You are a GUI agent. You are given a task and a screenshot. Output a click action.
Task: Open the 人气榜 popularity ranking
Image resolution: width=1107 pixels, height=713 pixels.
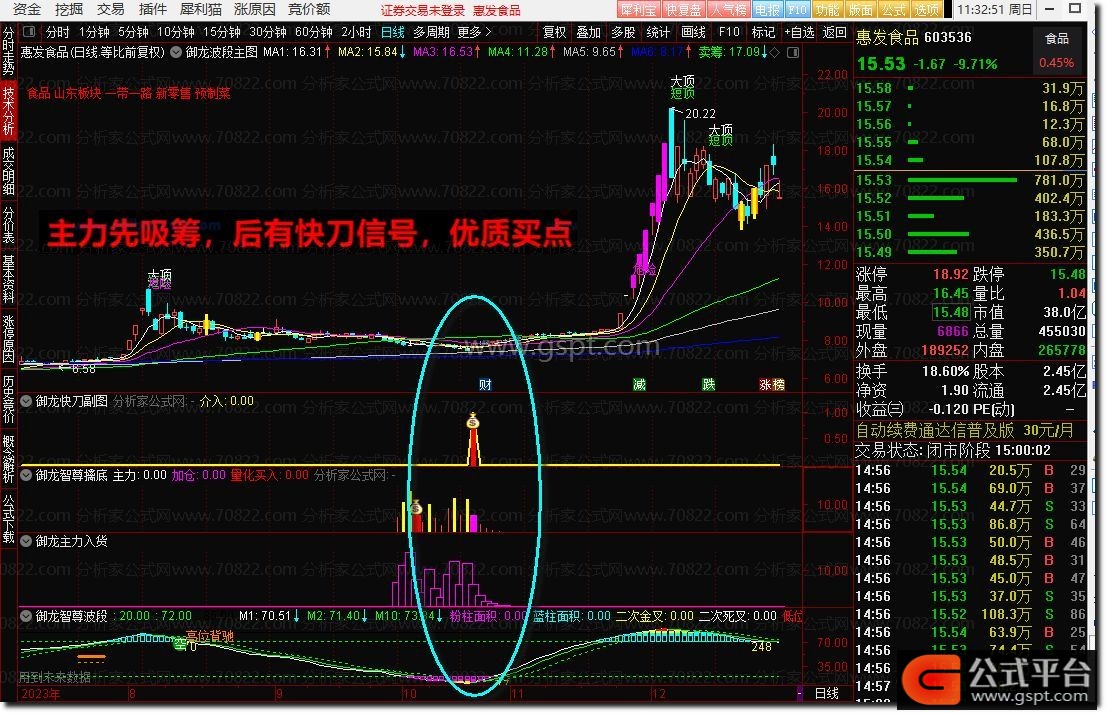point(728,10)
